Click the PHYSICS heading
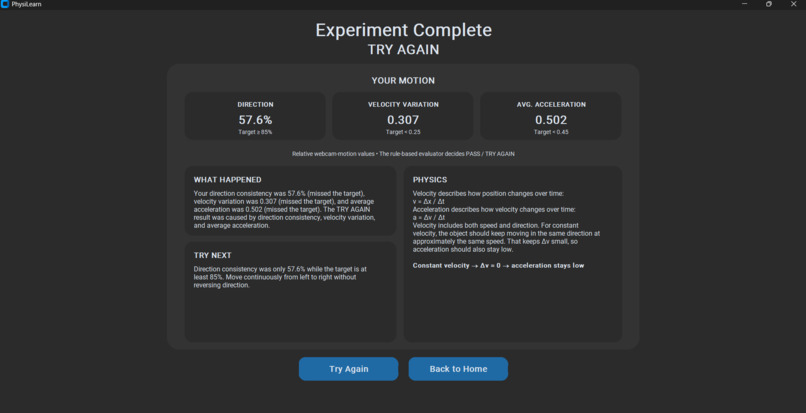 pyautogui.click(x=430, y=179)
